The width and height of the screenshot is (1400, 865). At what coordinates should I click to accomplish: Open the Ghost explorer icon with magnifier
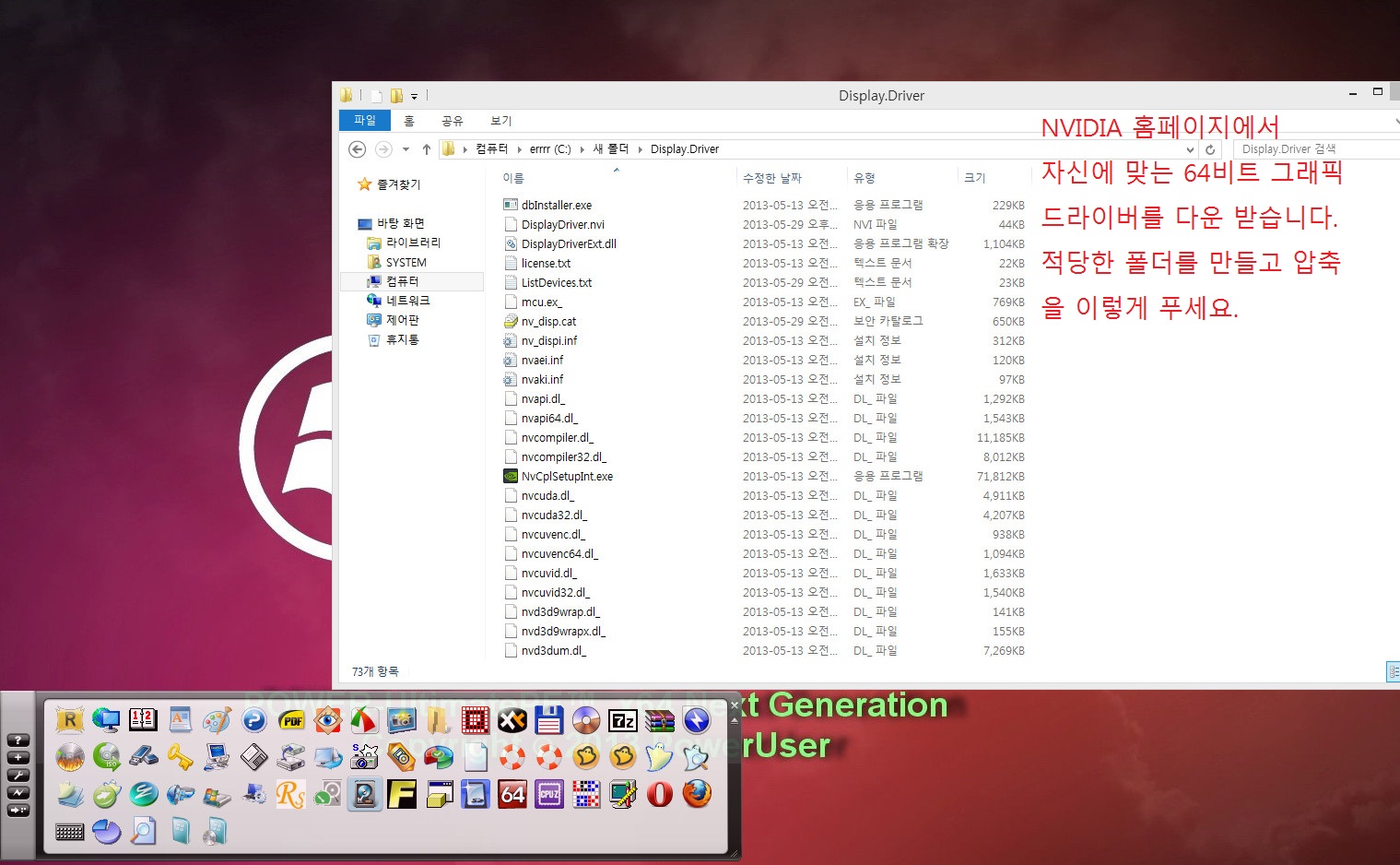point(697,757)
